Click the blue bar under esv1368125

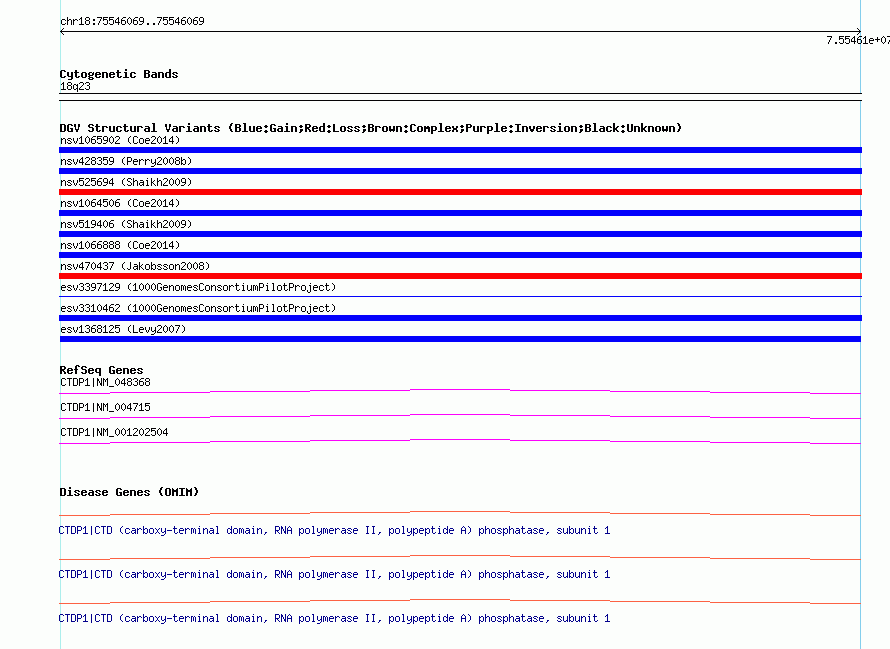tap(460, 339)
